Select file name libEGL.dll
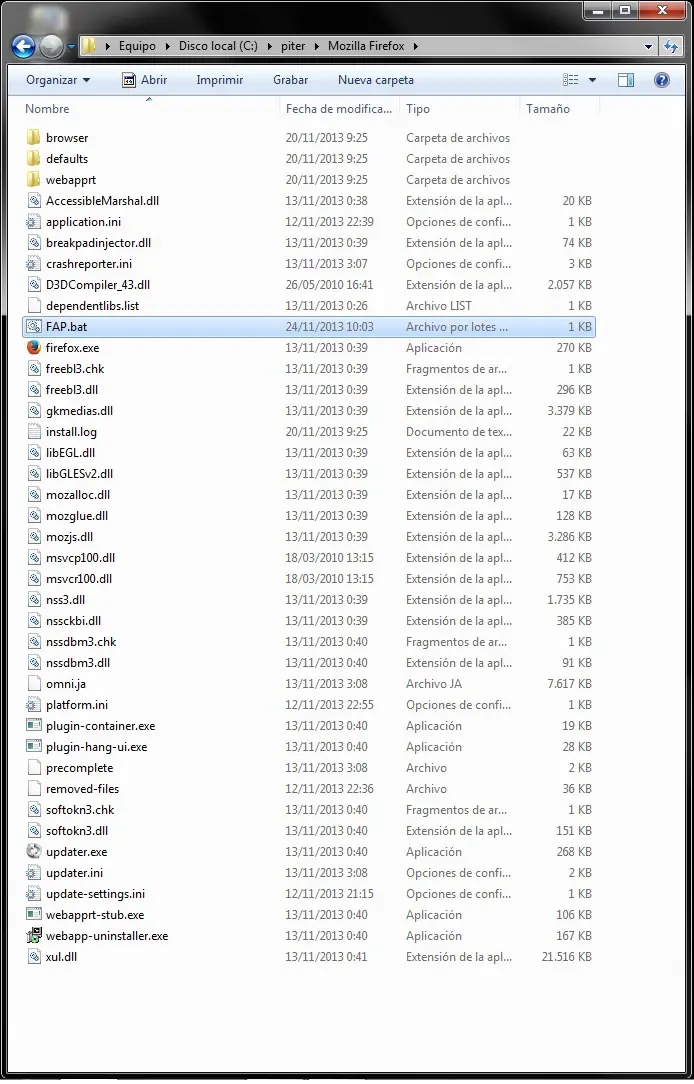 pos(71,453)
